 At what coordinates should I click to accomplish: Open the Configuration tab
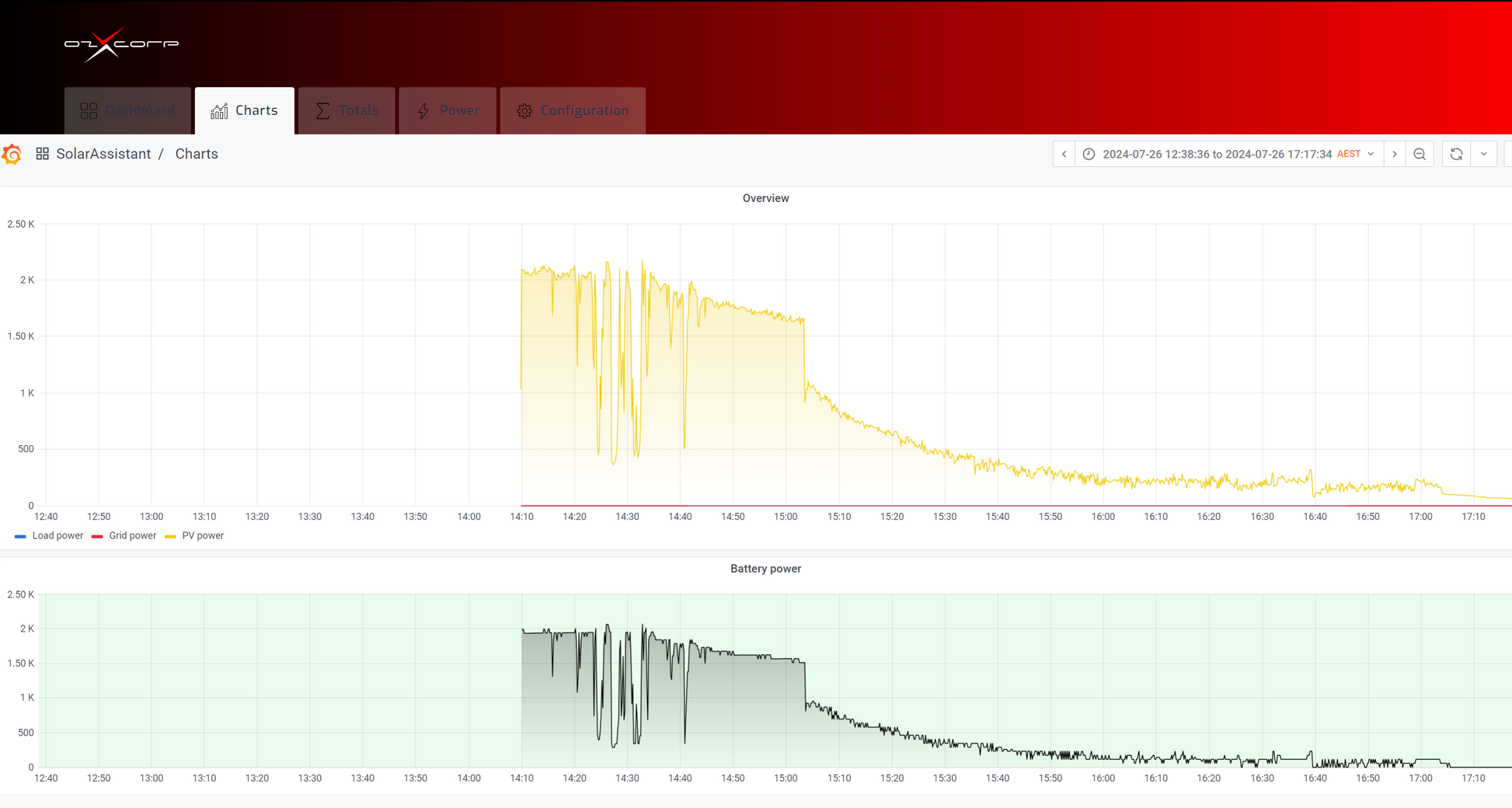(573, 110)
